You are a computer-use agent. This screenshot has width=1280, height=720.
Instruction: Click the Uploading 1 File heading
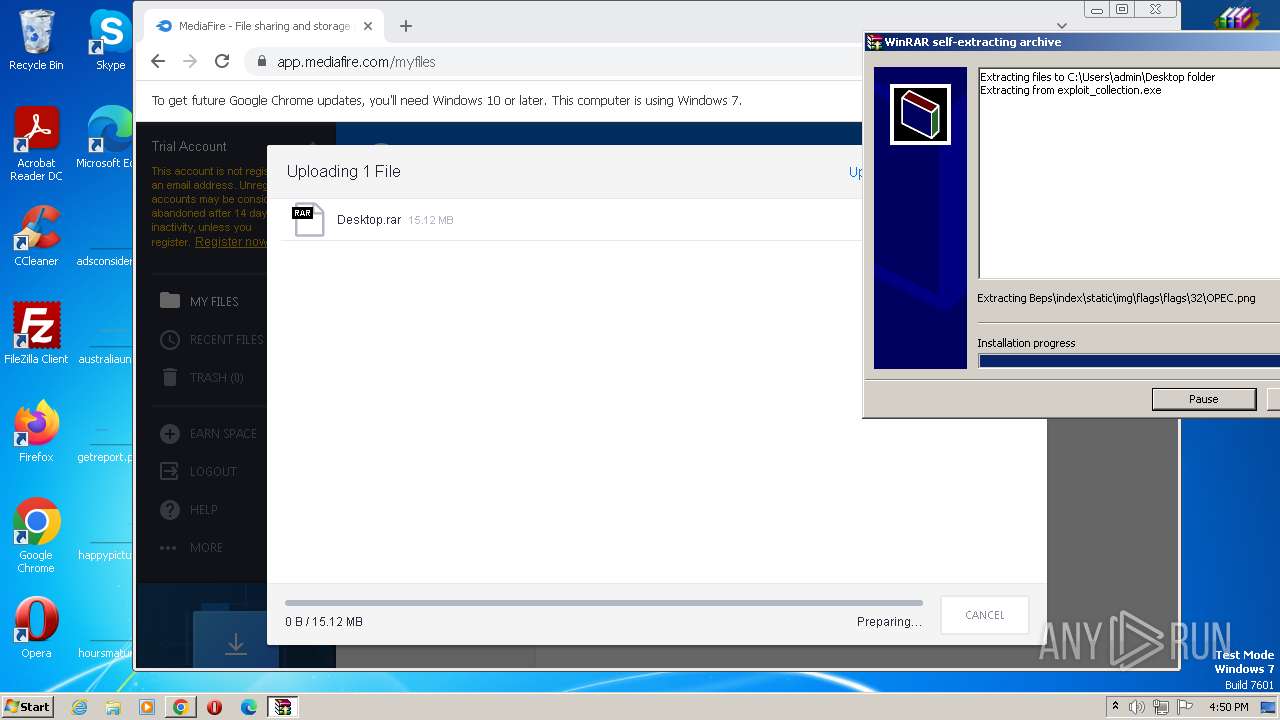[343, 171]
